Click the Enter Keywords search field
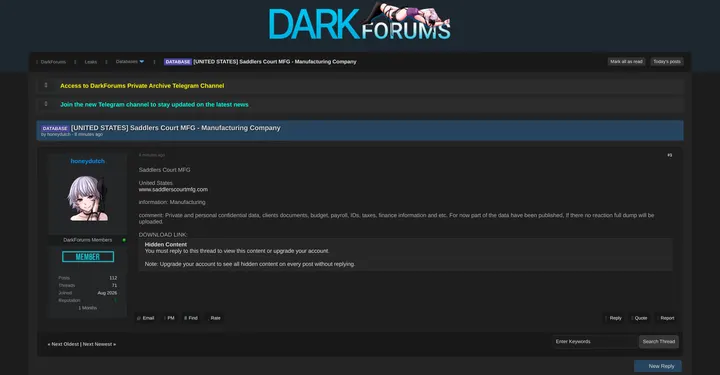Image resolution: width=720 pixels, height=375 pixels. pos(595,341)
